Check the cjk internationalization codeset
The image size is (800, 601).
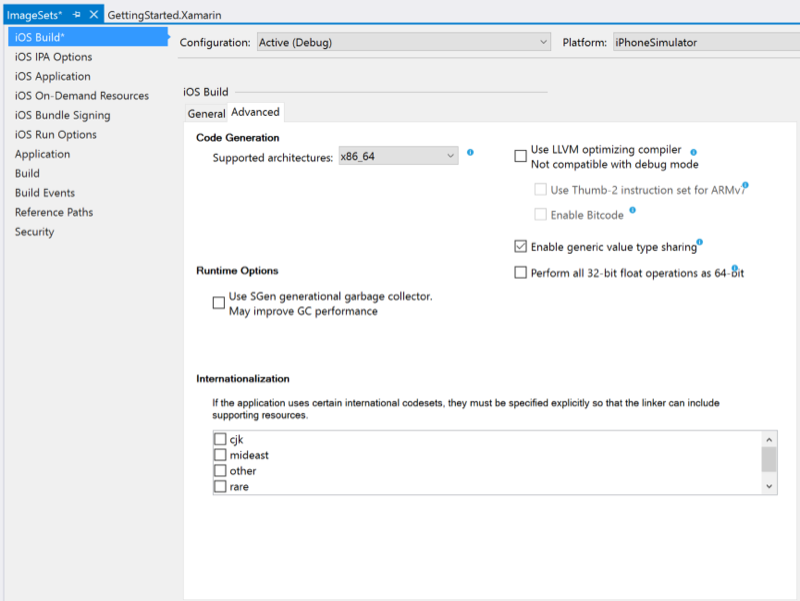click(x=221, y=439)
